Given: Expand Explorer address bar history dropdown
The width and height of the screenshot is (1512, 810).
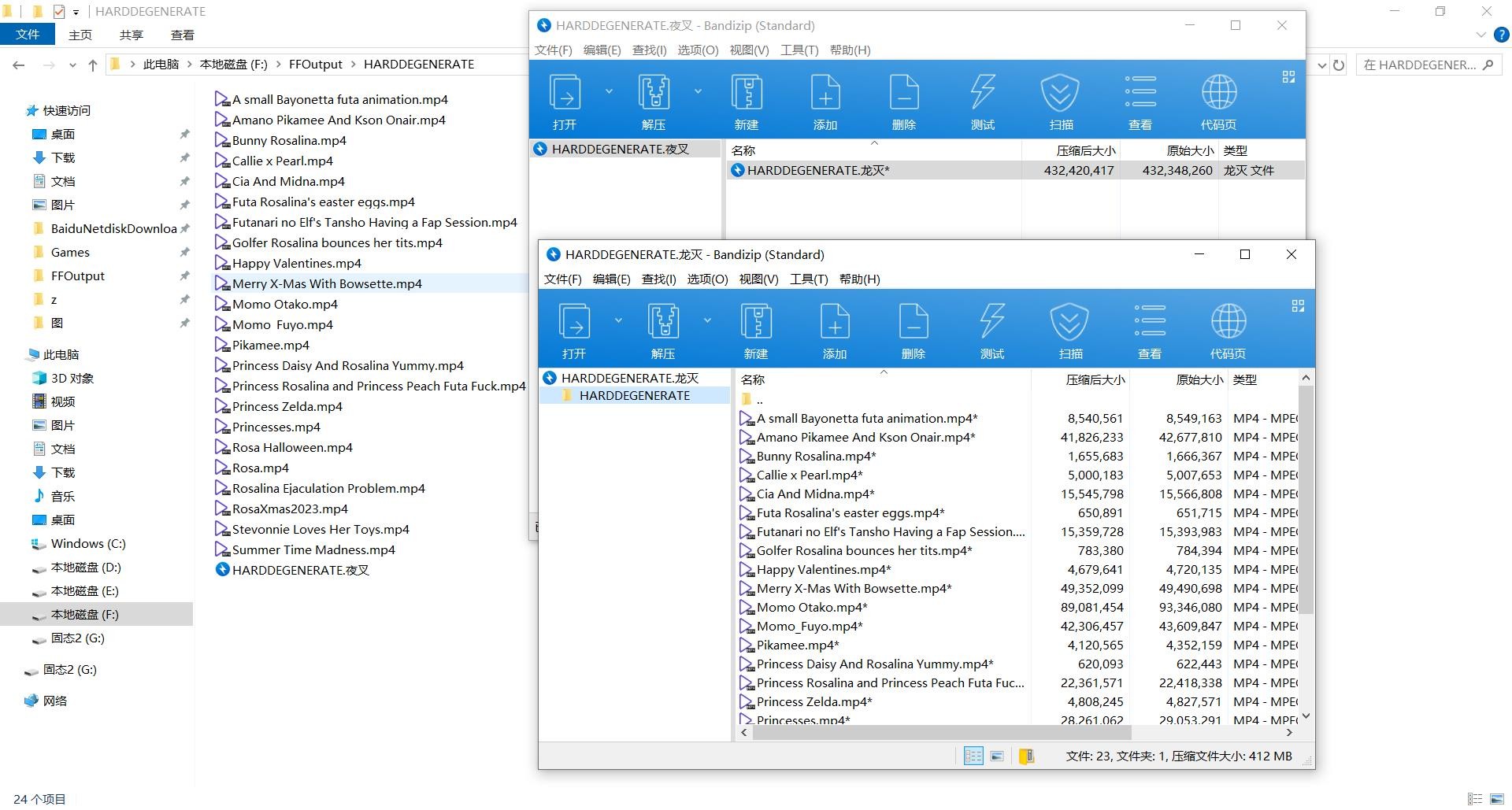Looking at the screenshot, I should click(1322, 65).
